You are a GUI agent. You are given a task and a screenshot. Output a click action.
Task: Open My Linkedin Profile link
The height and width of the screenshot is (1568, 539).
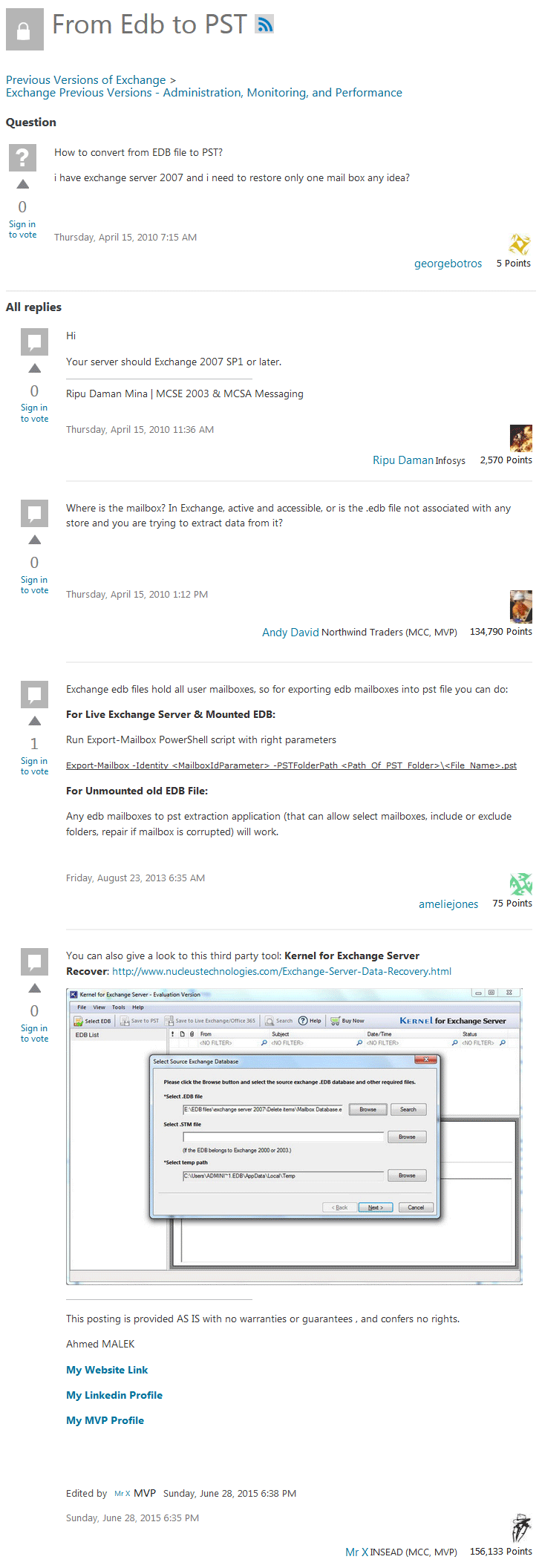[x=114, y=1395]
